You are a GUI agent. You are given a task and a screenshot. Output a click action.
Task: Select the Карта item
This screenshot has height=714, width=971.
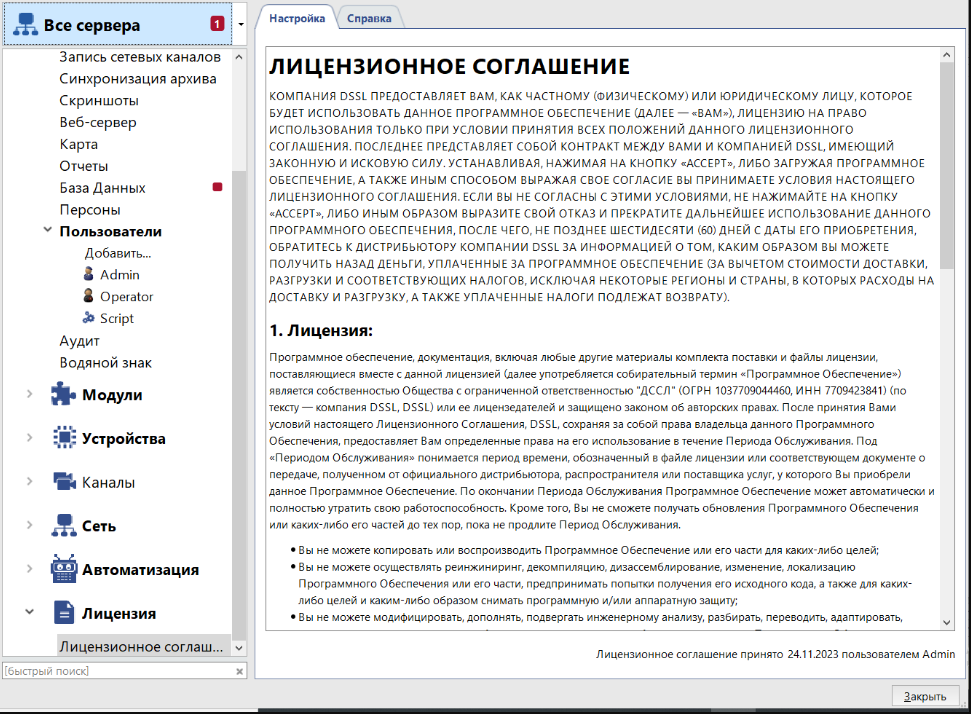79,144
